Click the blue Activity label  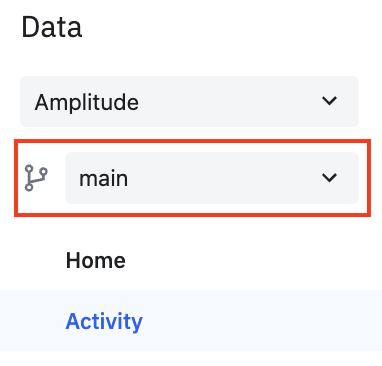click(104, 322)
